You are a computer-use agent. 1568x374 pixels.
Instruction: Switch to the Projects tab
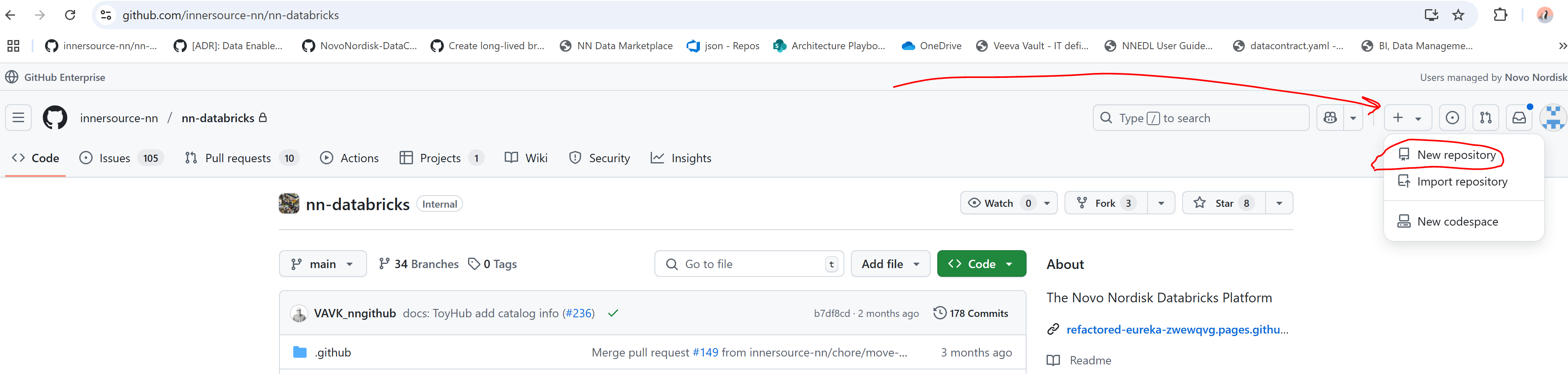coord(442,158)
